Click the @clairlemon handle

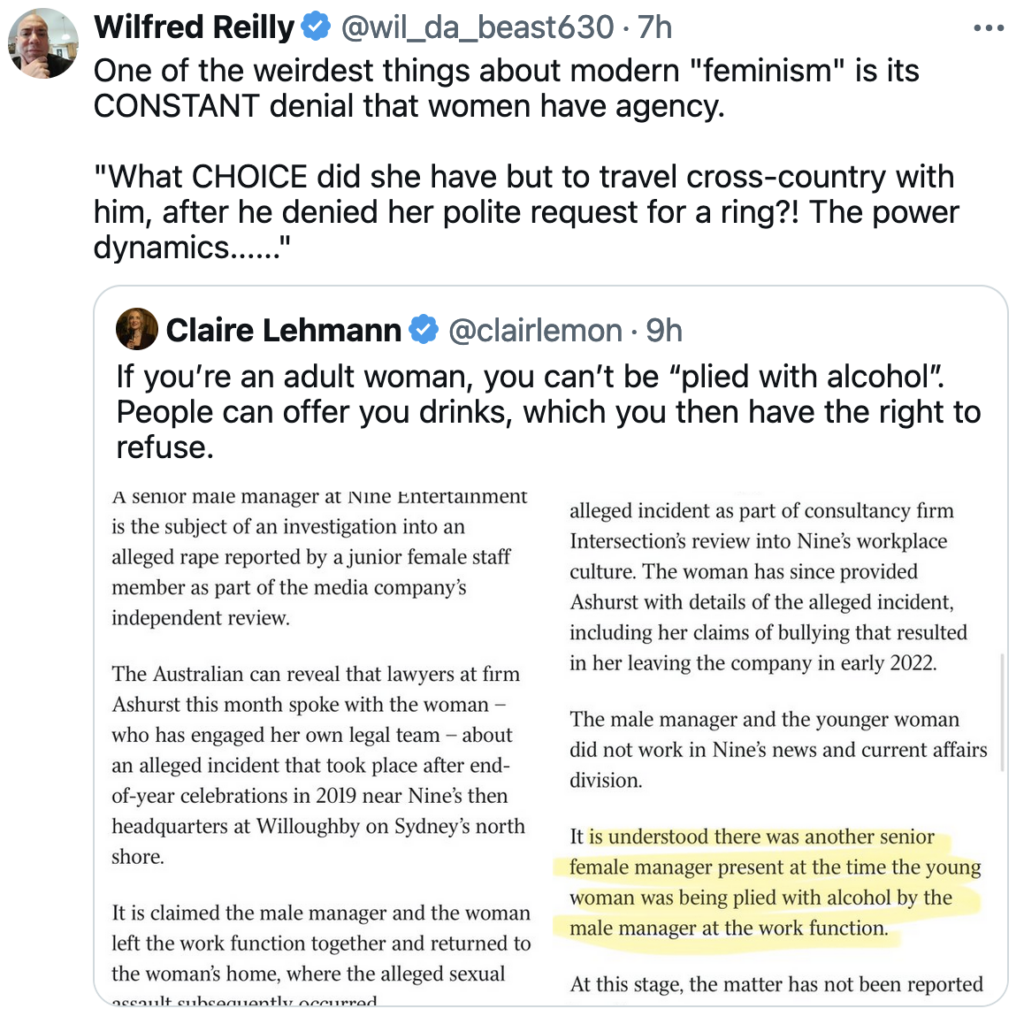click(533, 330)
